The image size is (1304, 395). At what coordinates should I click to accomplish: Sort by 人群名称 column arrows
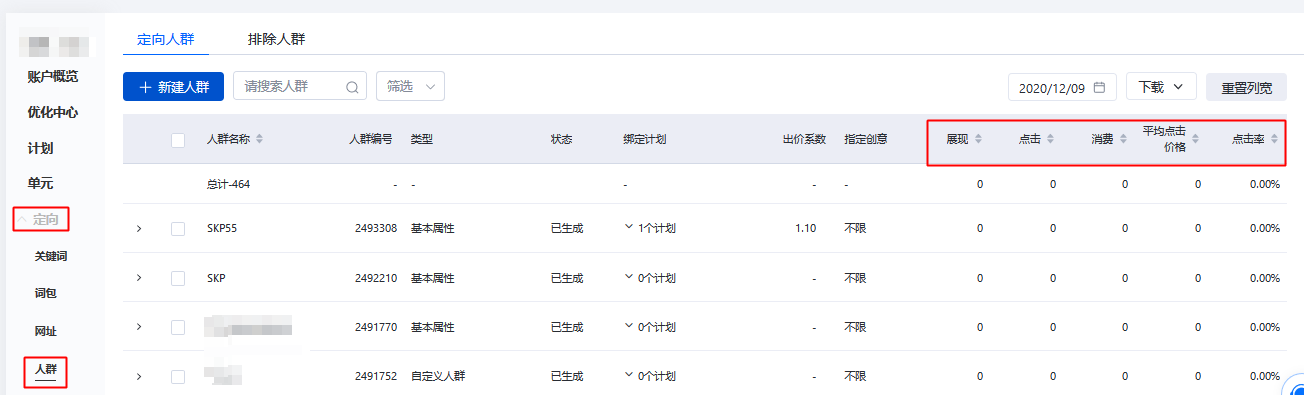(x=260, y=139)
